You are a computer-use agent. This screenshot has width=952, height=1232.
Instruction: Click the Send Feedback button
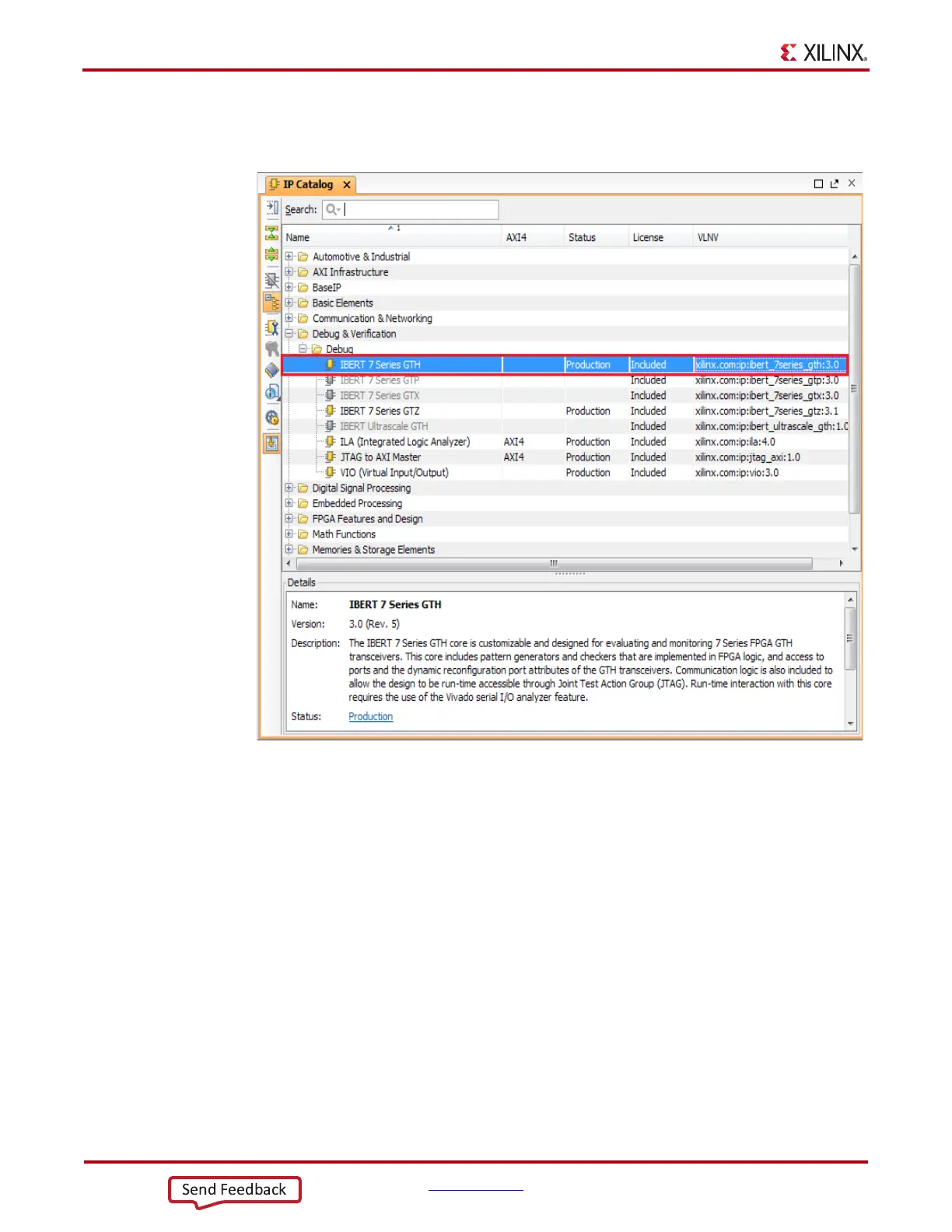click(234, 1190)
